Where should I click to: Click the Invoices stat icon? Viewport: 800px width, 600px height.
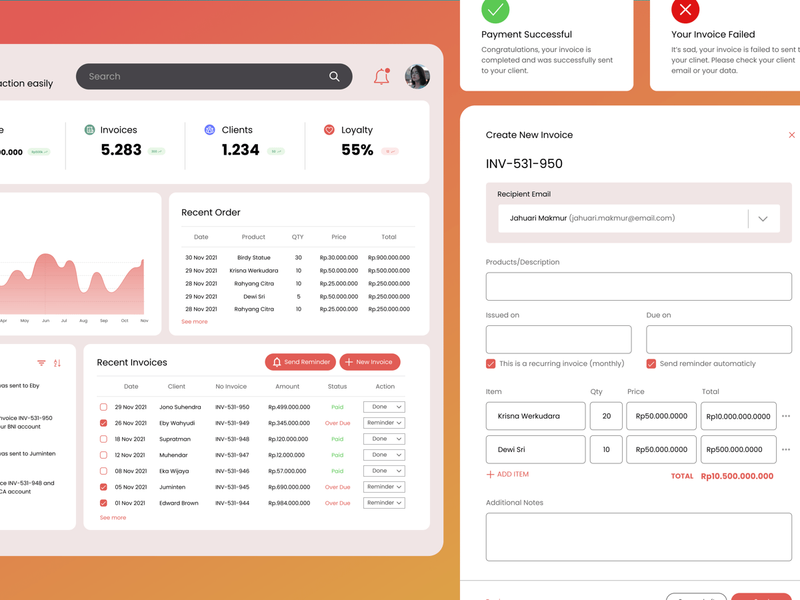click(x=90, y=130)
